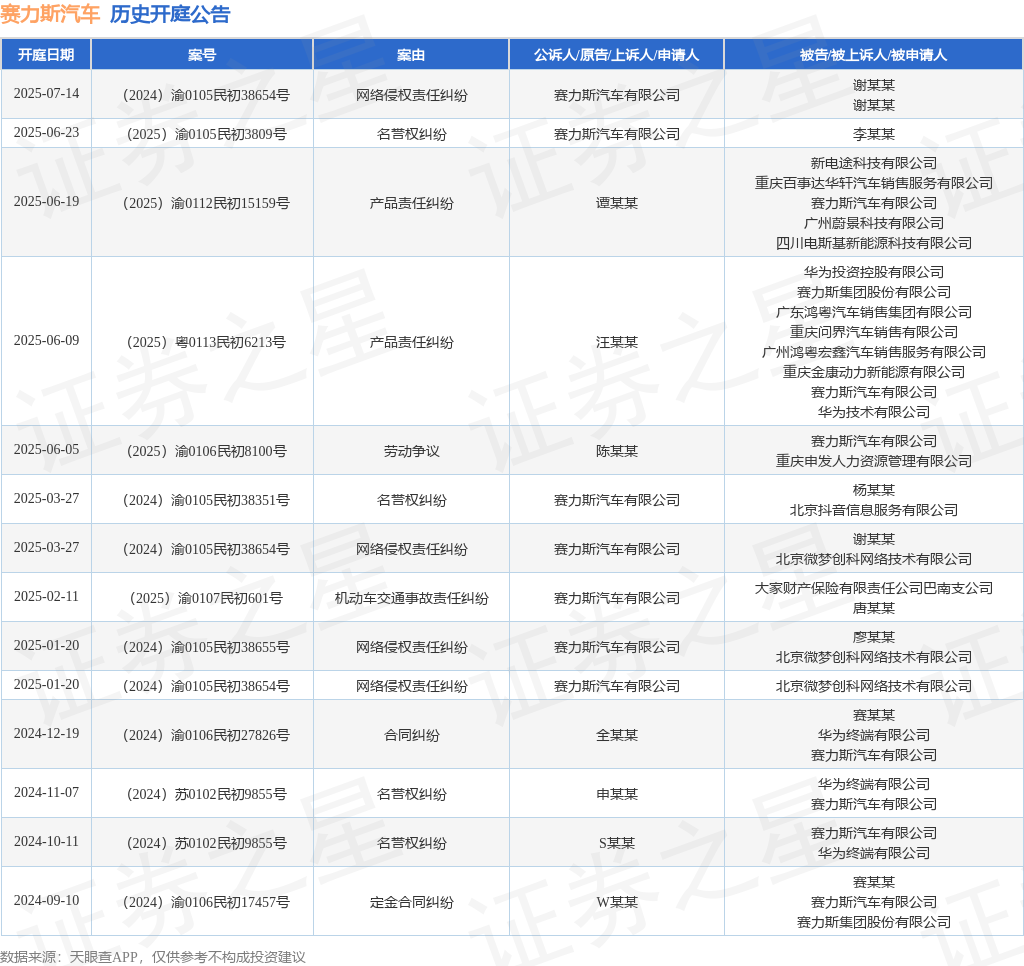Viewport: 1024px width, 966px height.
Task: Click plaintiff name 陈某某
Action: [x=616, y=451]
